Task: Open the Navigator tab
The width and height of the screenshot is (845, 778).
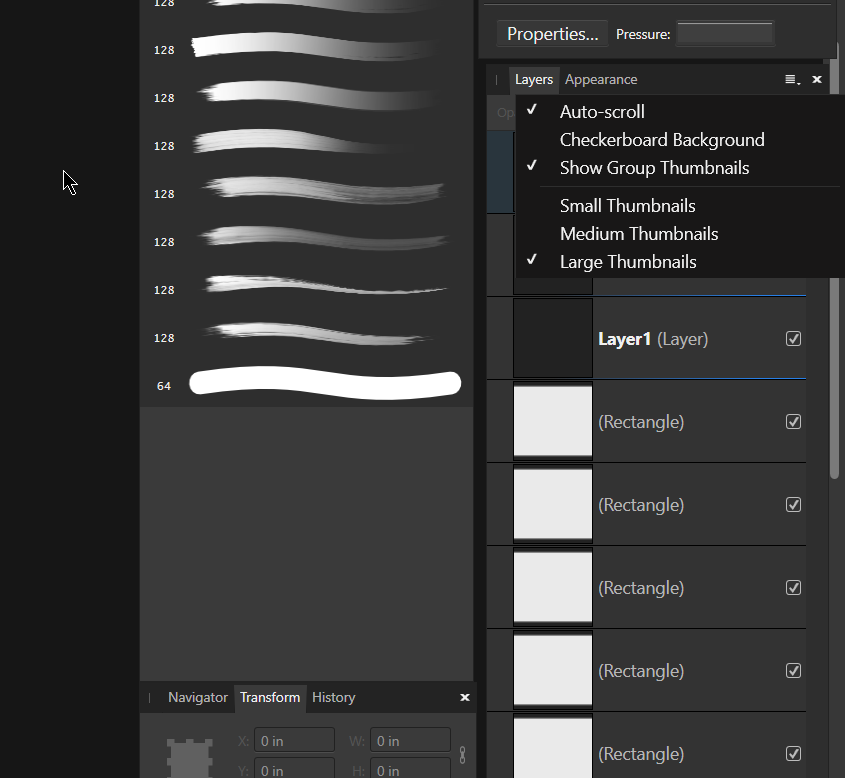Action: click(x=197, y=698)
